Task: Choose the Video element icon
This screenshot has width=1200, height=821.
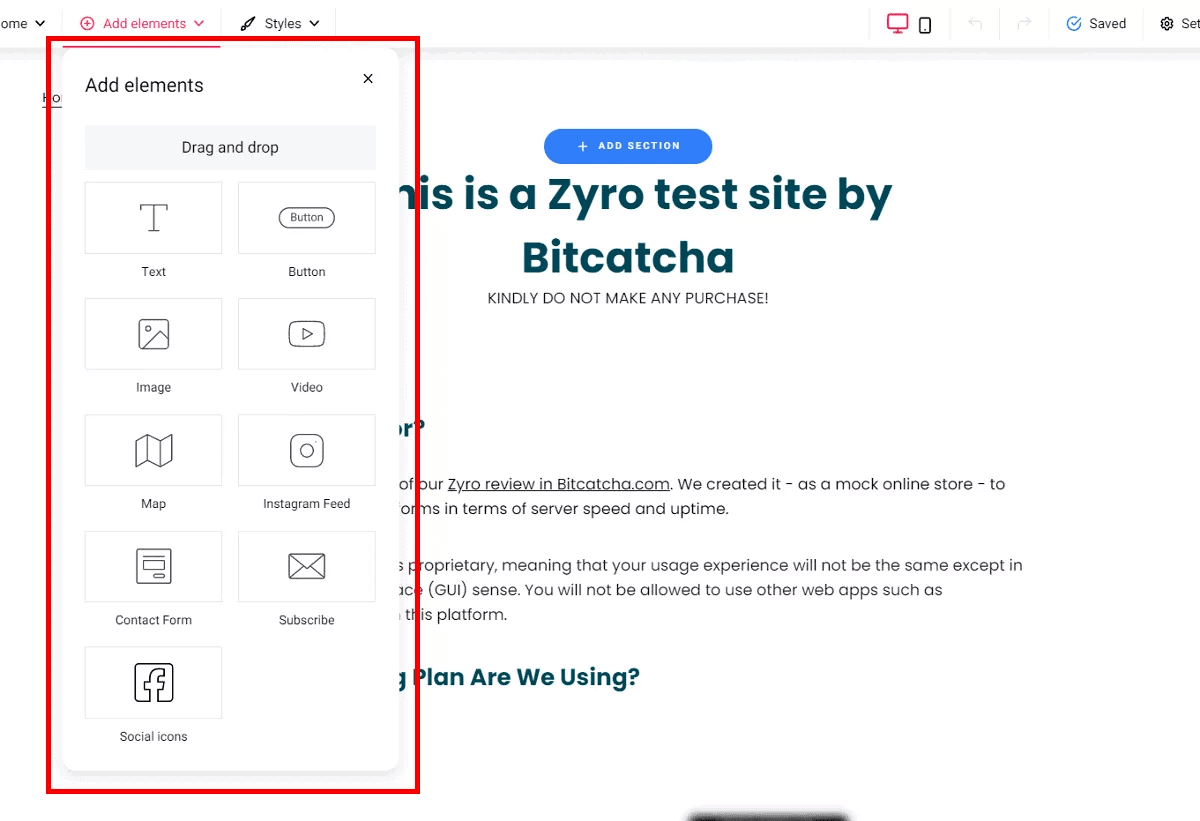Action: (x=307, y=334)
